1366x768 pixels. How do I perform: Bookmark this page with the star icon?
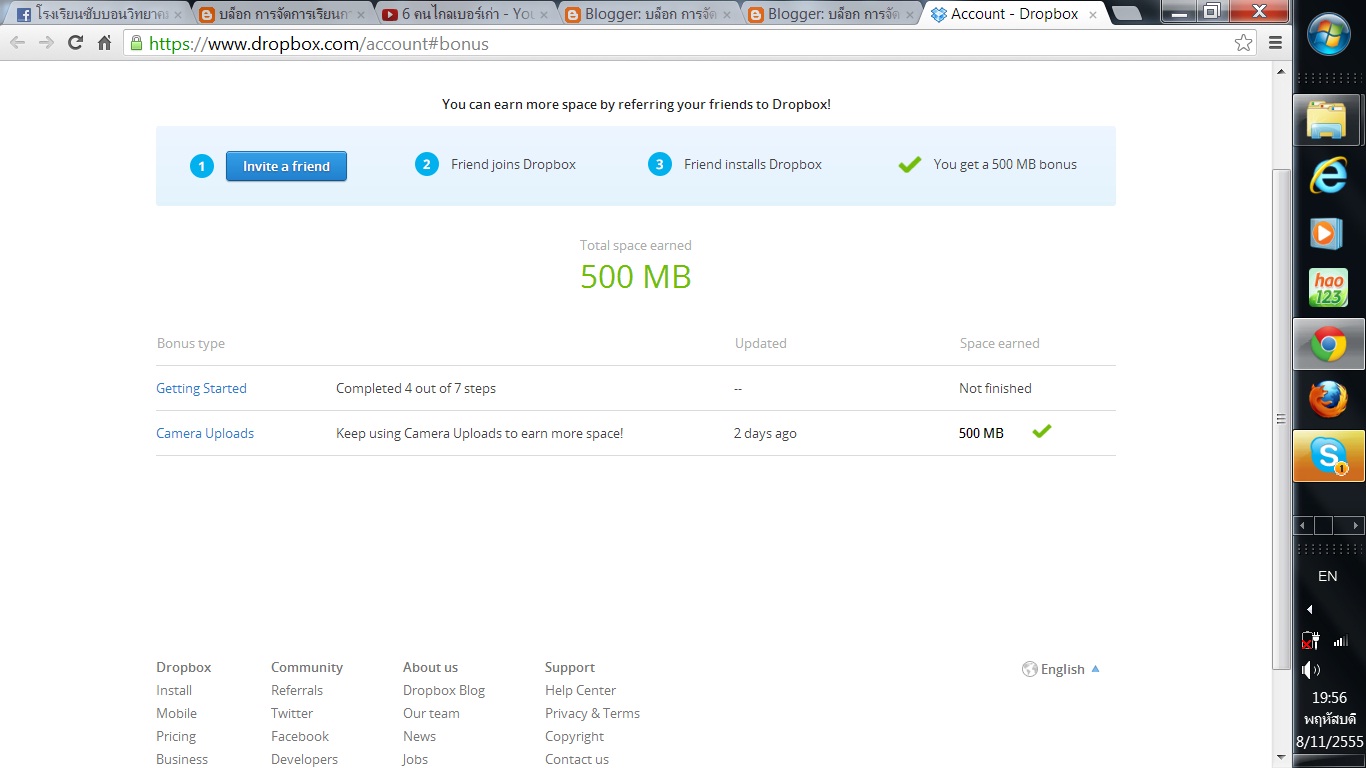click(1243, 43)
